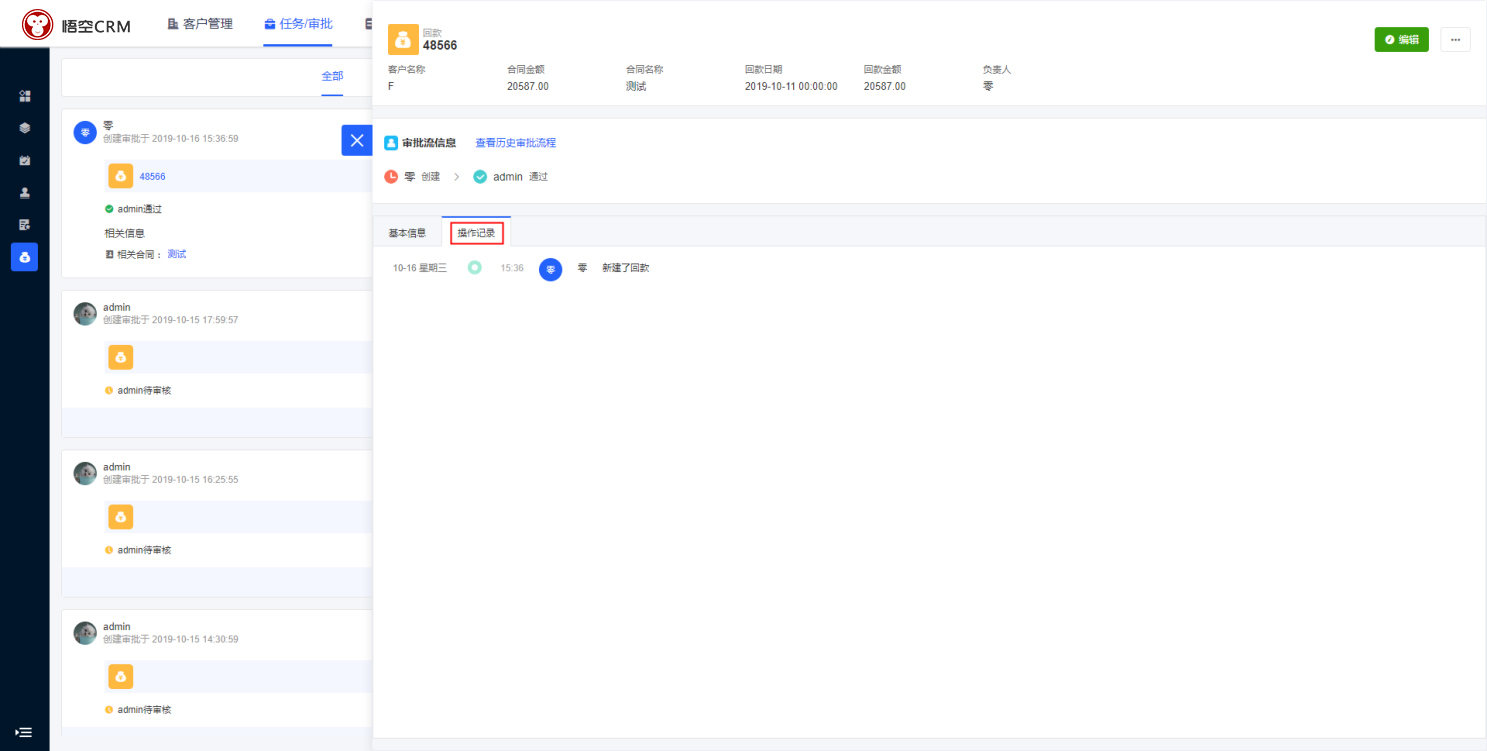Select the 全部 filter tab
This screenshot has width=1487, height=751.
point(332,76)
